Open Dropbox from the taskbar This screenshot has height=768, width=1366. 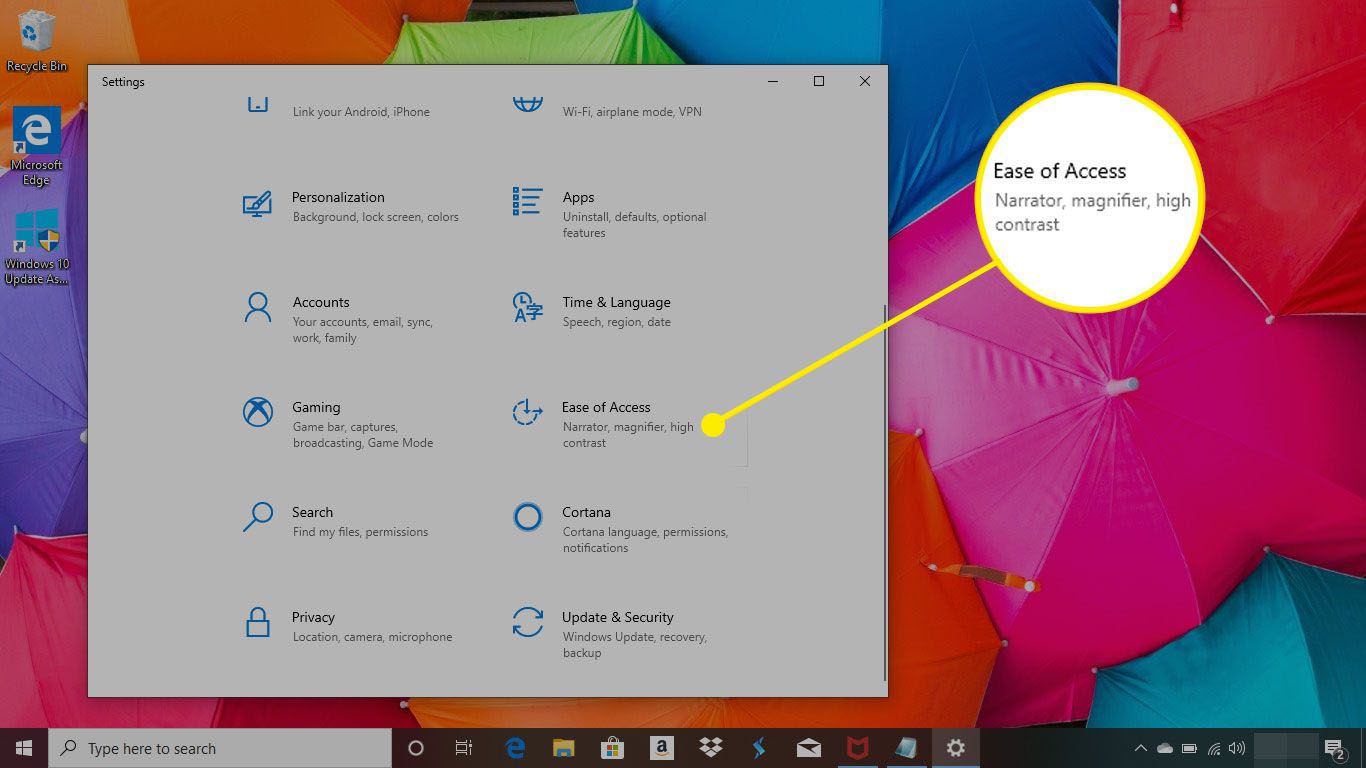710,748
